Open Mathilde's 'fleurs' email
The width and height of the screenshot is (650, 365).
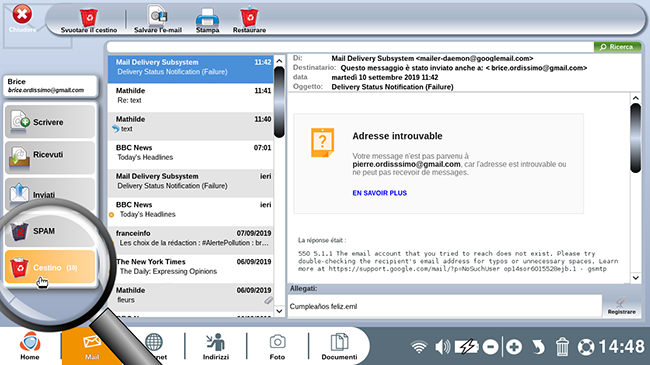point(191,297)
